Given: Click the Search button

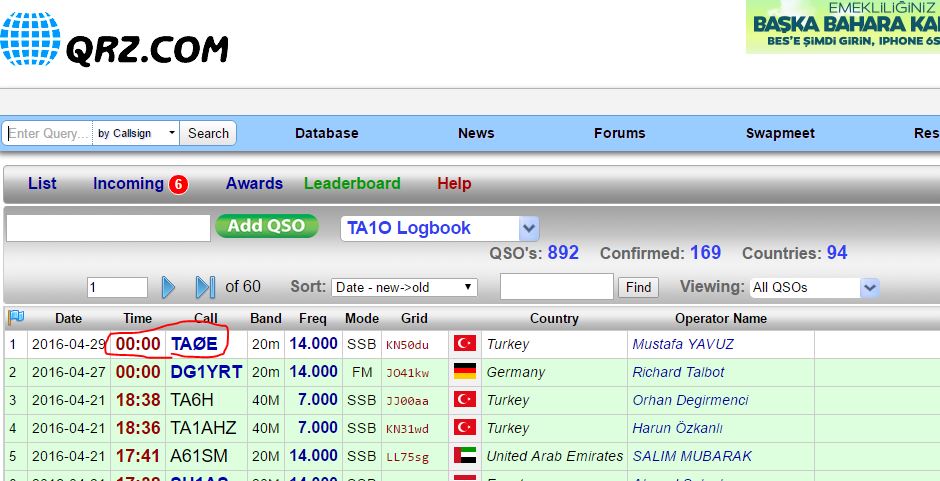Looking at the screenshot, I should [x=208, y=133].
